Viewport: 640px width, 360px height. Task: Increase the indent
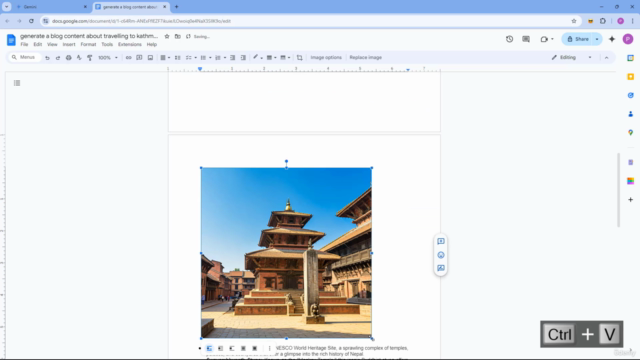tap(243, 58)
